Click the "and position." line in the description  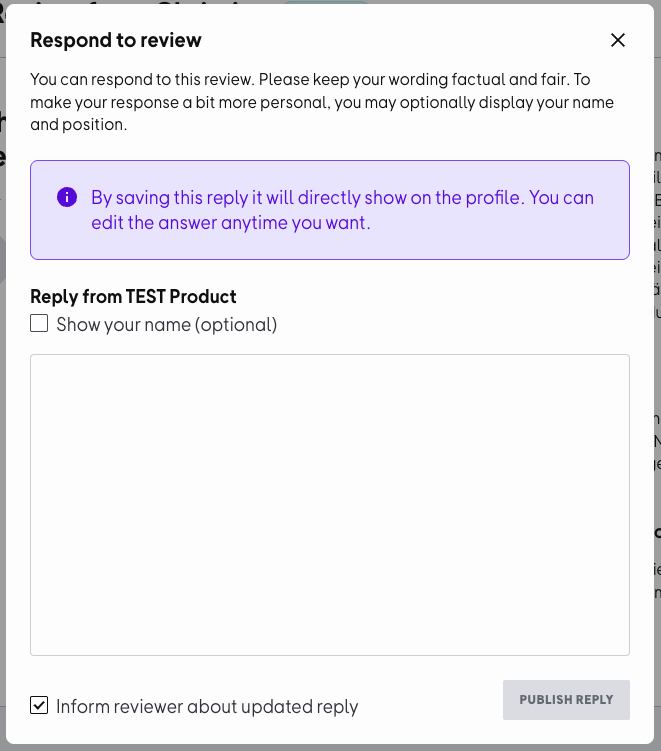78,125
